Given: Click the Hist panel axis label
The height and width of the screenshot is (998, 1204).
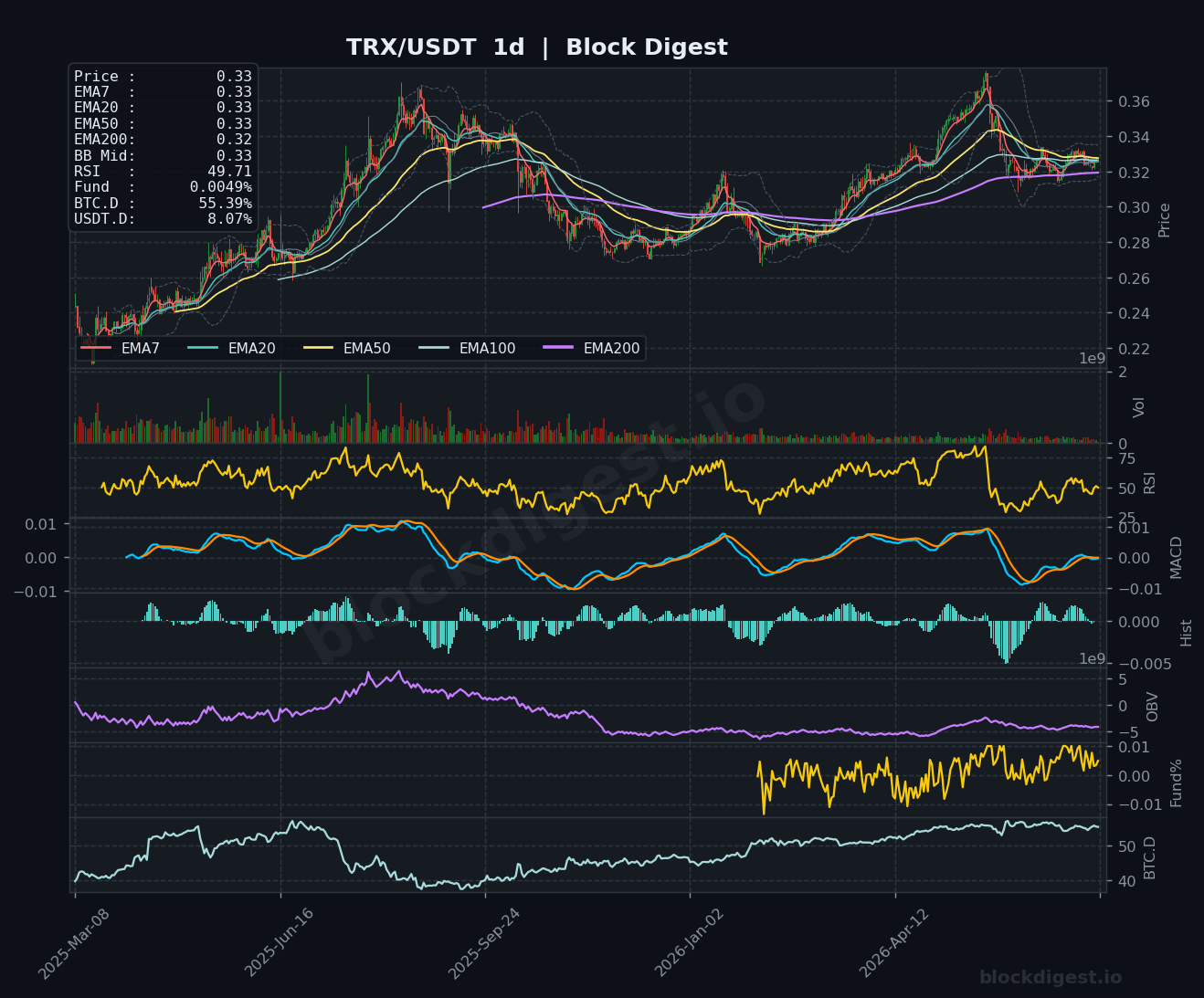Looking at the screenshot, I should point(1187,633).
